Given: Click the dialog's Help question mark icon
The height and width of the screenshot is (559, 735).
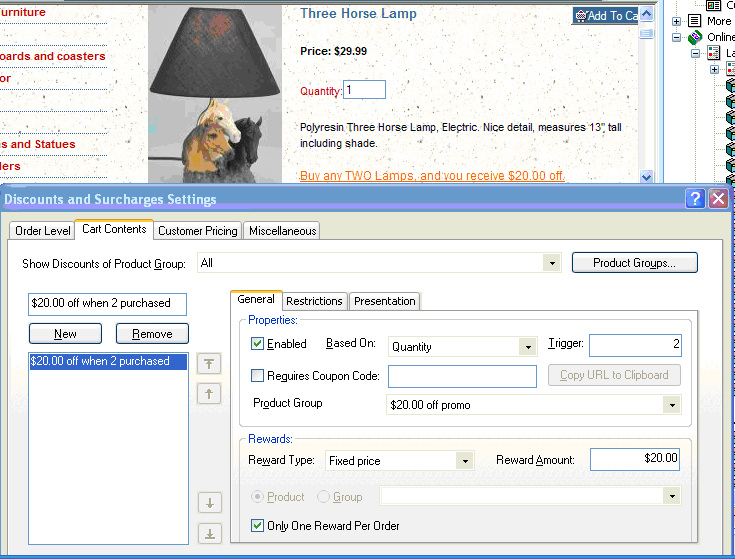Looking at the screenshot, I should pos(695,199).
